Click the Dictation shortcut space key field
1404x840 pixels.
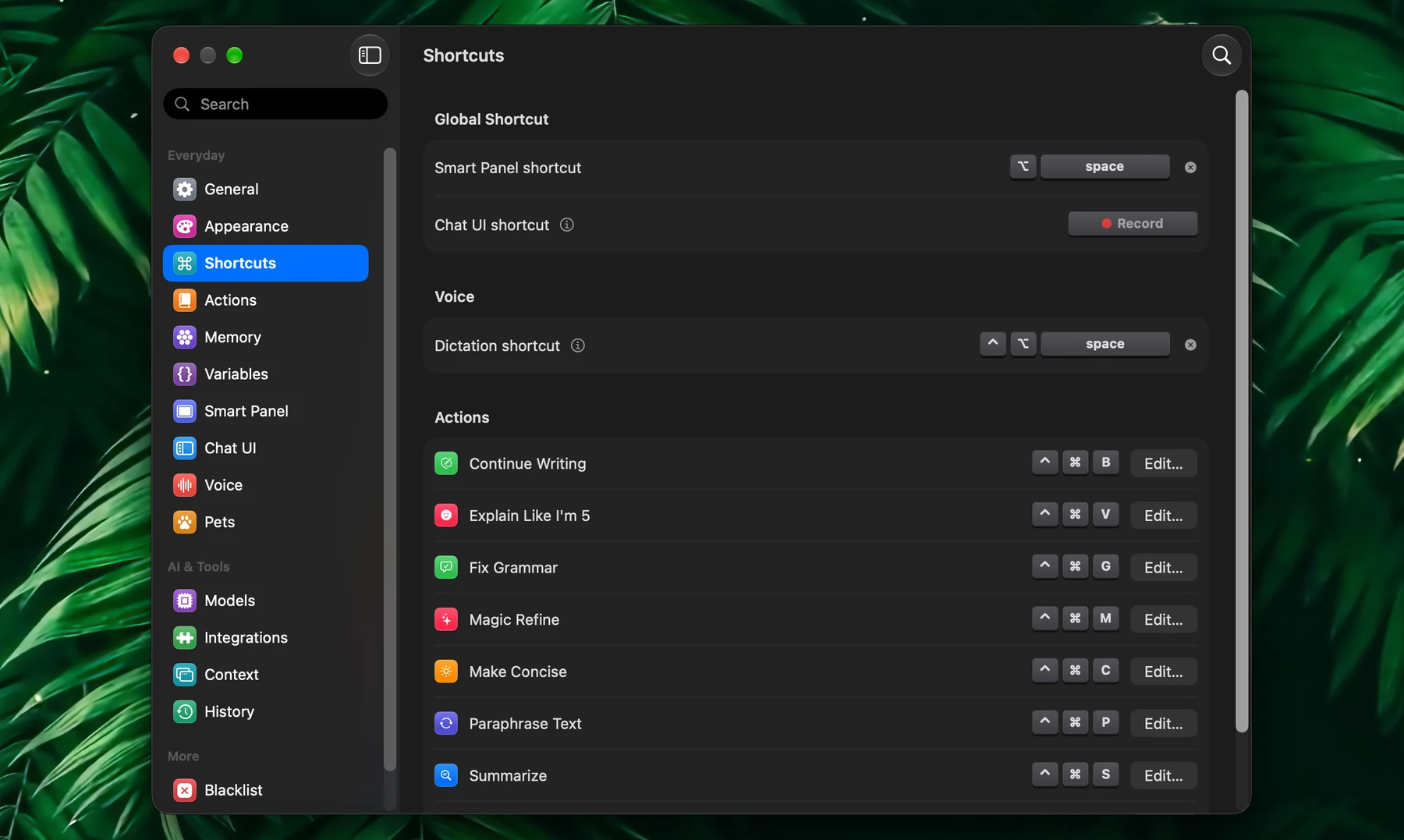tap(1104, 344)
